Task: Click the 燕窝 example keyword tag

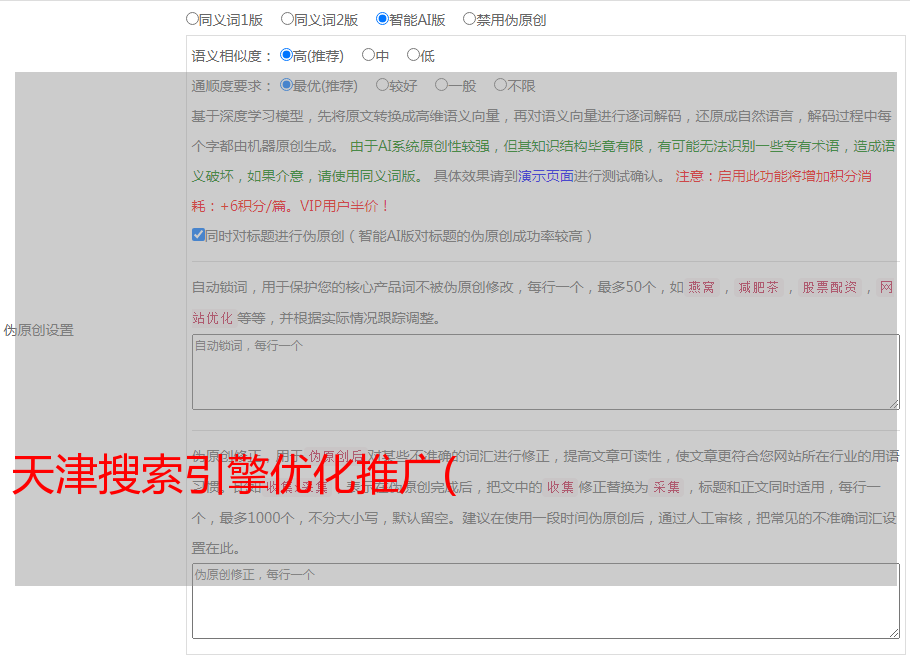Action: pyautogui.click(x=702, y=288)
